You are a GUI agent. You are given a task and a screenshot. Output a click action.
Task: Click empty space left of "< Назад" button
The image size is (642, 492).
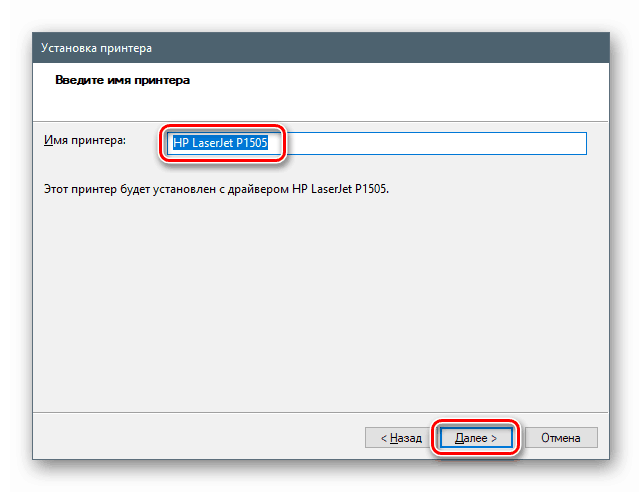tap(200, 437)
